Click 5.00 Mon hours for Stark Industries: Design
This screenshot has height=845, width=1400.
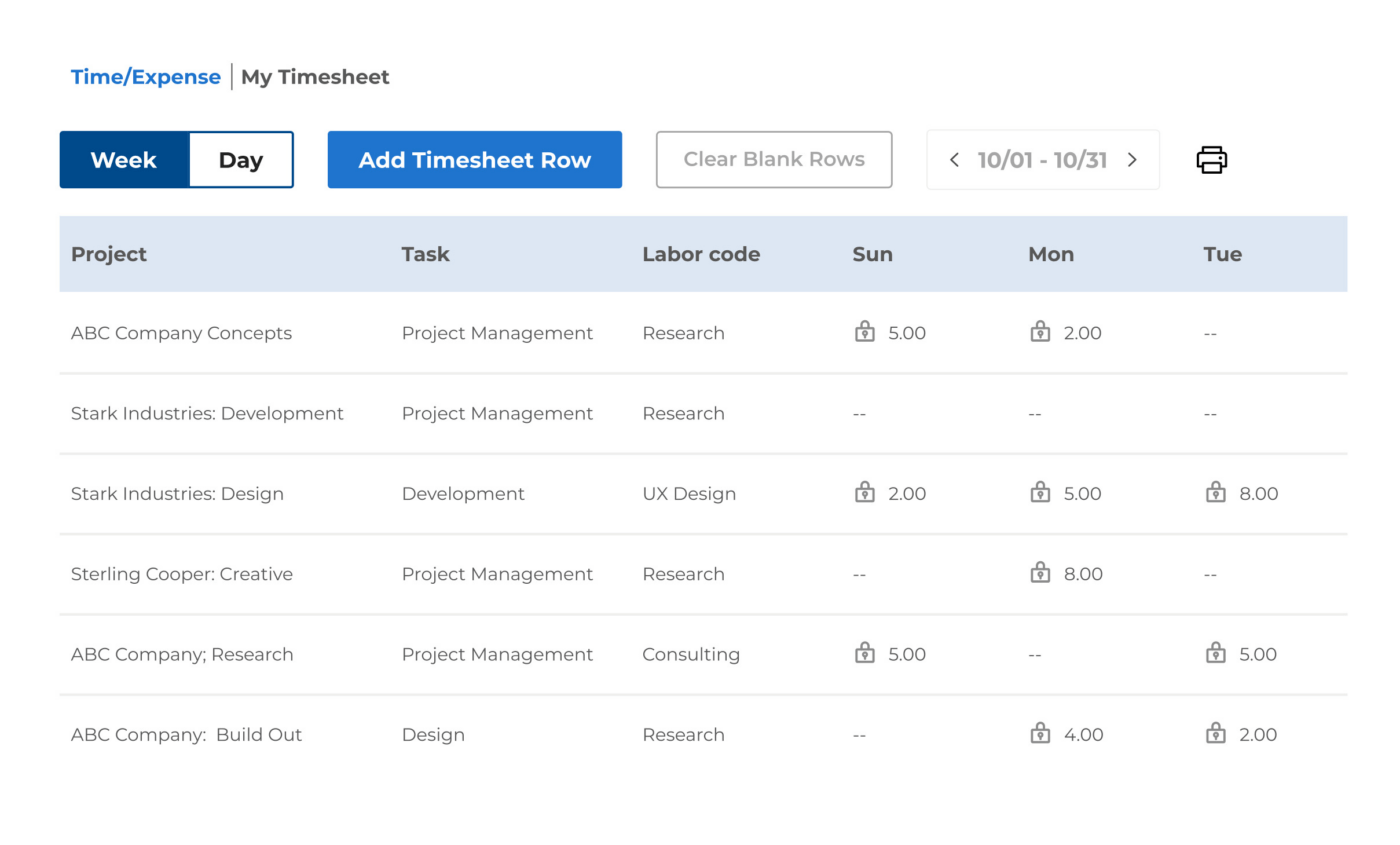1082,494
